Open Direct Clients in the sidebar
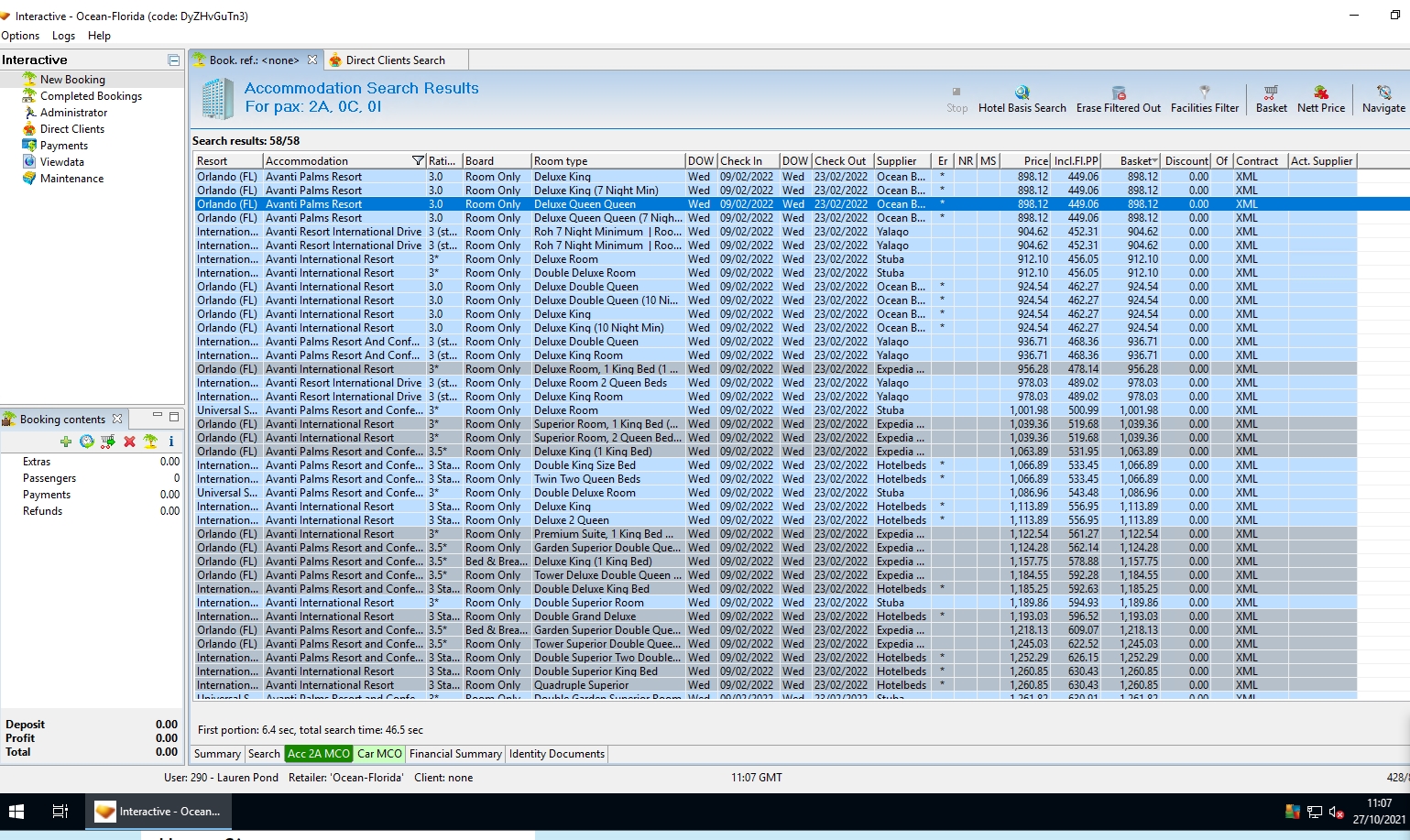 tap(72, 129)
